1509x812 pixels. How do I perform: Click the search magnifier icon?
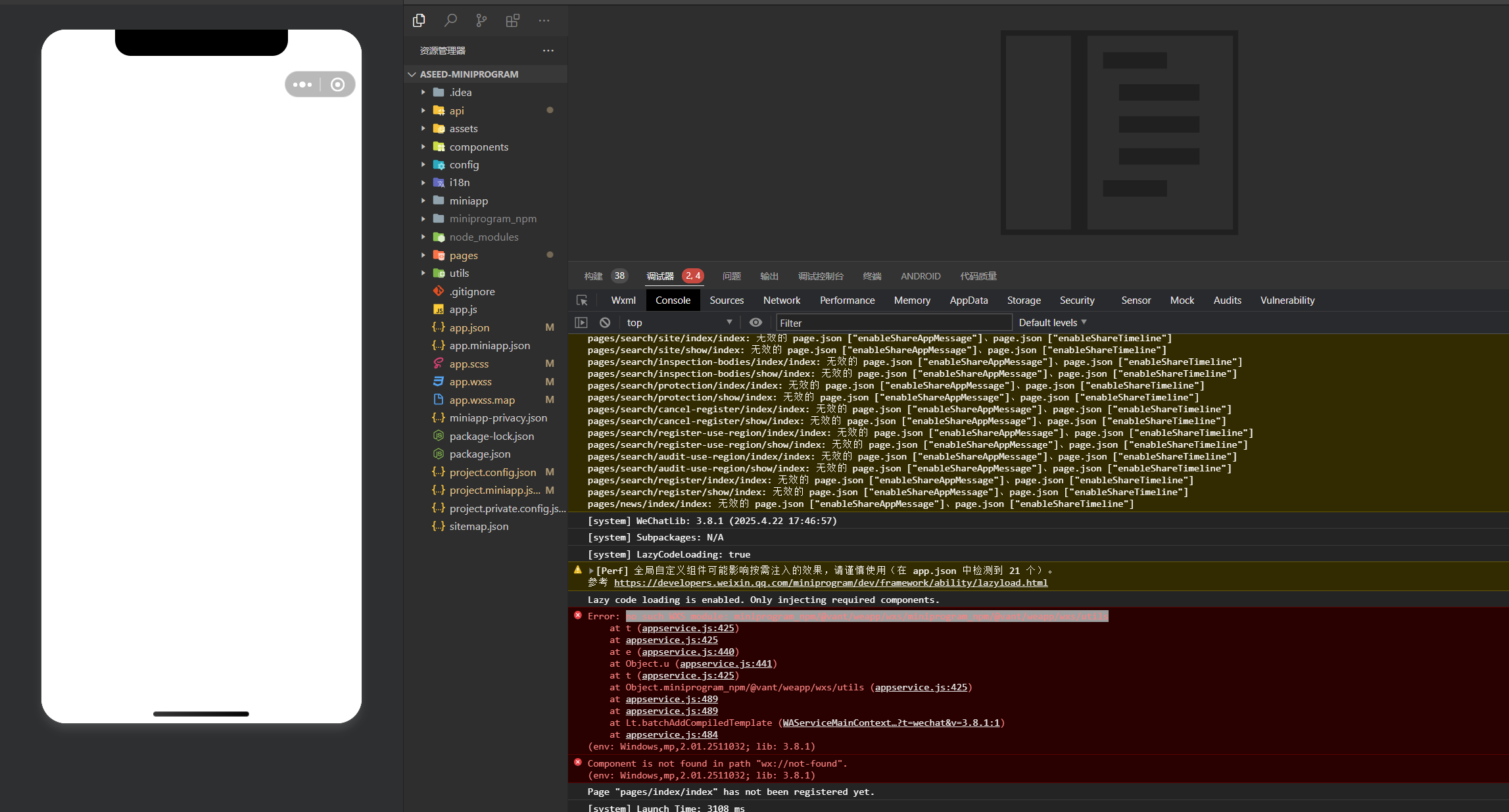coord(450,20)
